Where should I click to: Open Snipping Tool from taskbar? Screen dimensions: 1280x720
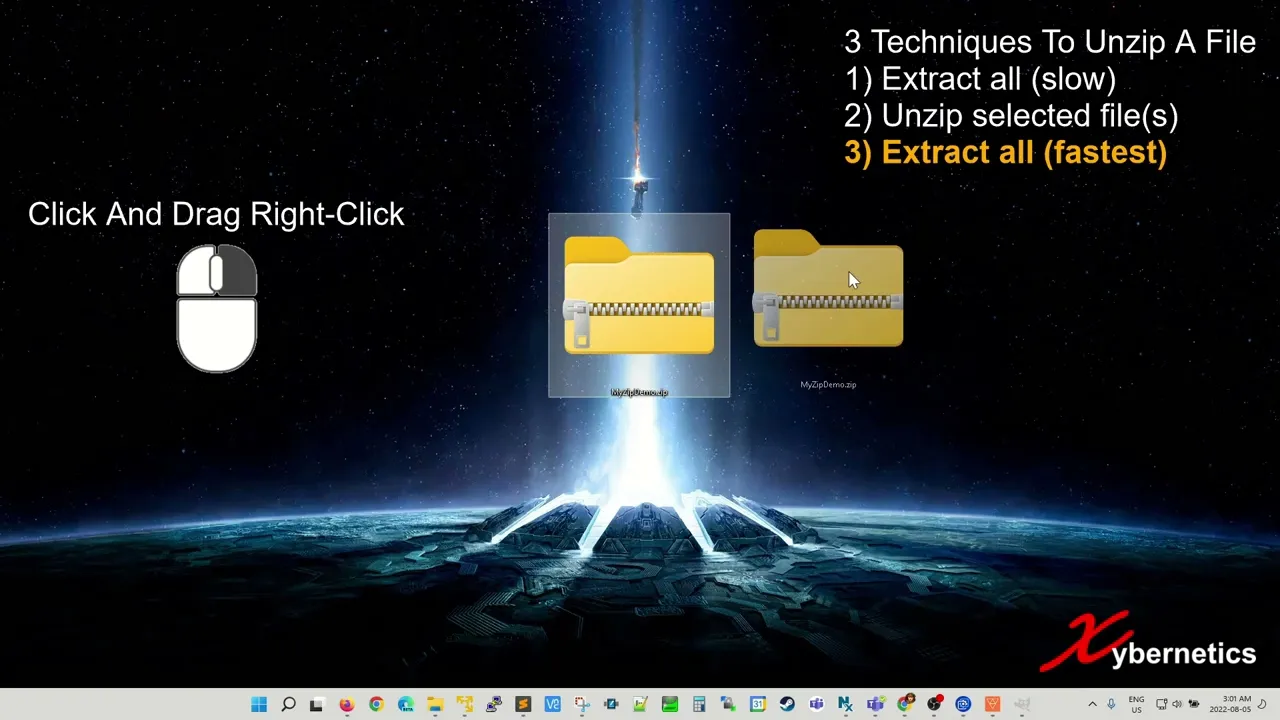(581, 704)
